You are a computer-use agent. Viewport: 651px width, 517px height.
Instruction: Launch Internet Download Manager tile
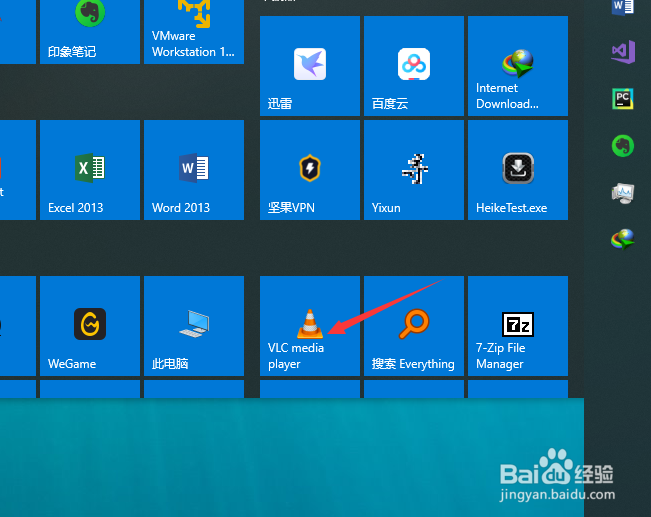(518, 66)
